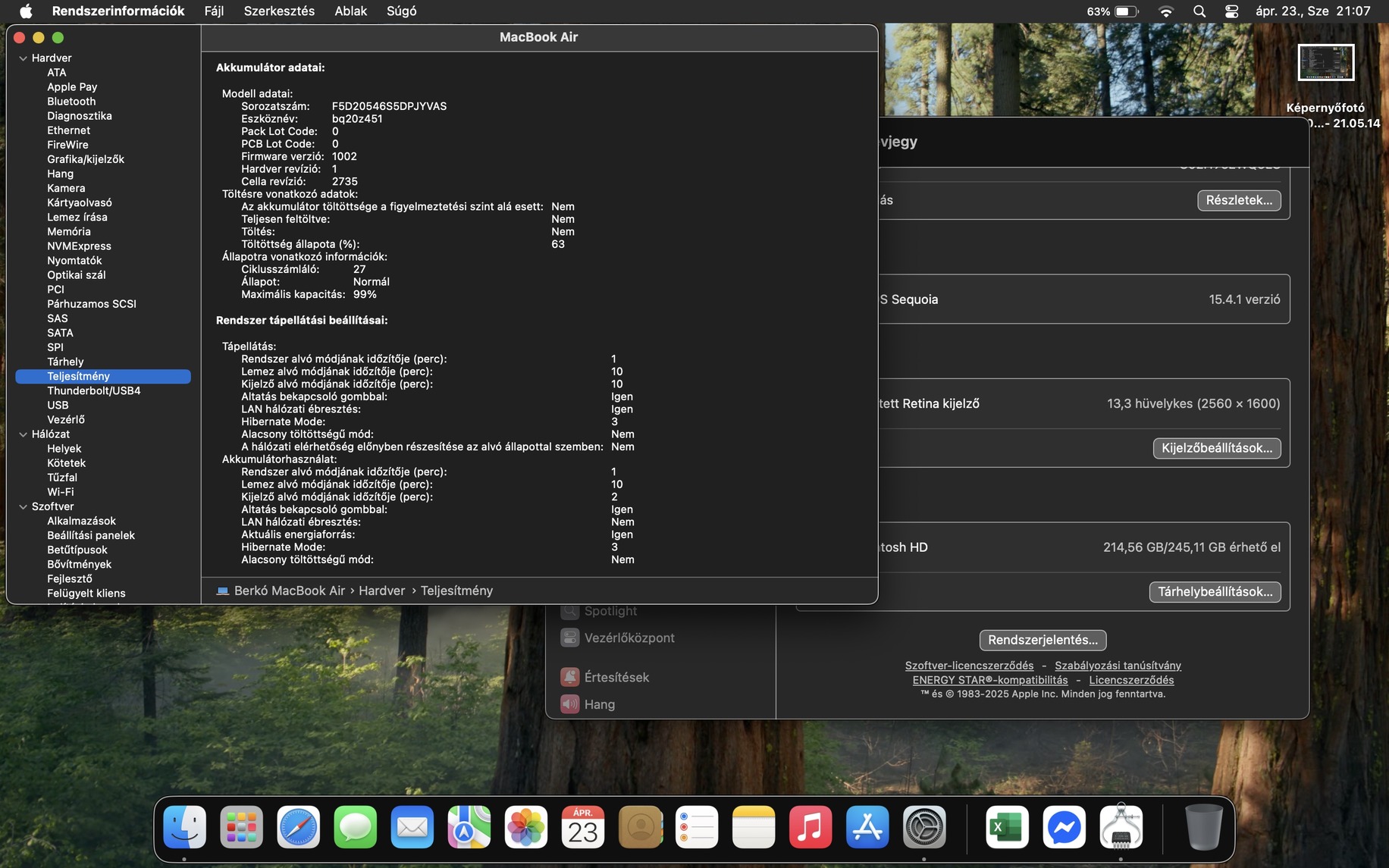Open the Mail app in the Dock
This screenshot has width=1389, height=868.
pyautogui.click(x=412, y=826)
